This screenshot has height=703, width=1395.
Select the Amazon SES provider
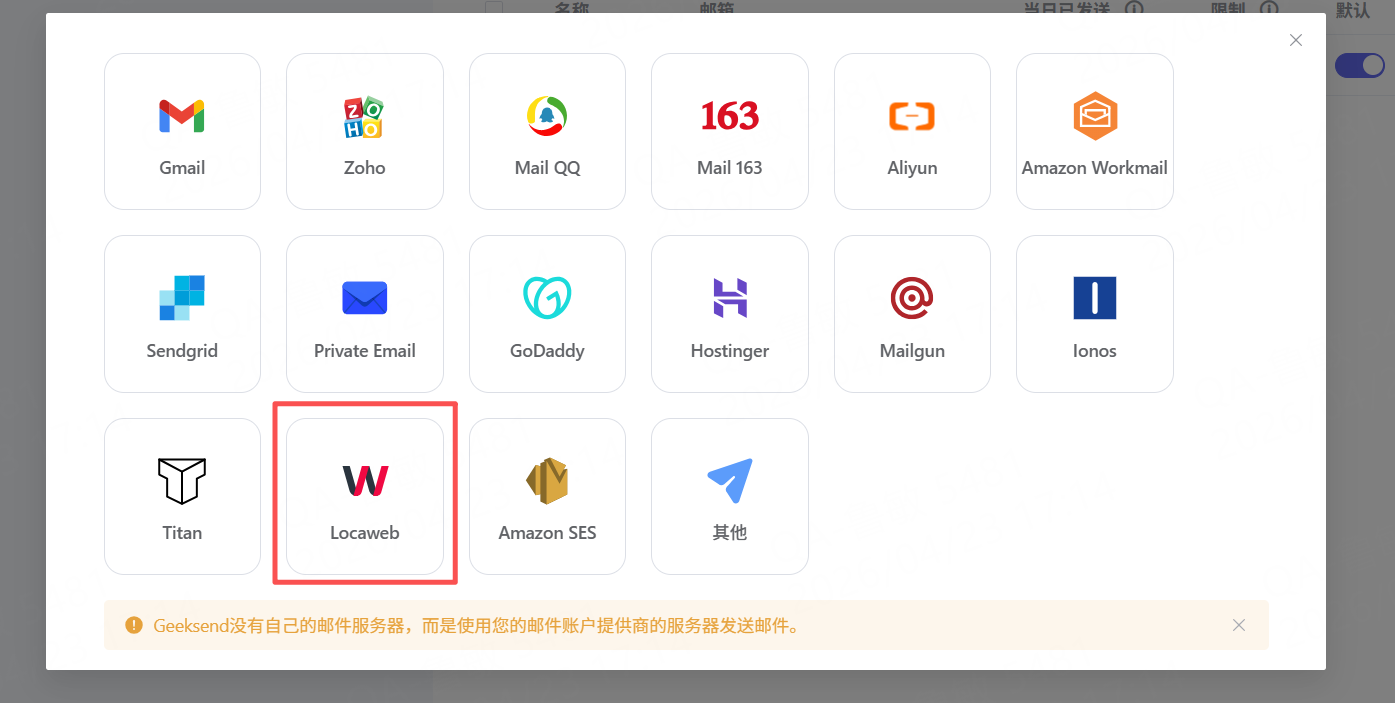(547, 496)
